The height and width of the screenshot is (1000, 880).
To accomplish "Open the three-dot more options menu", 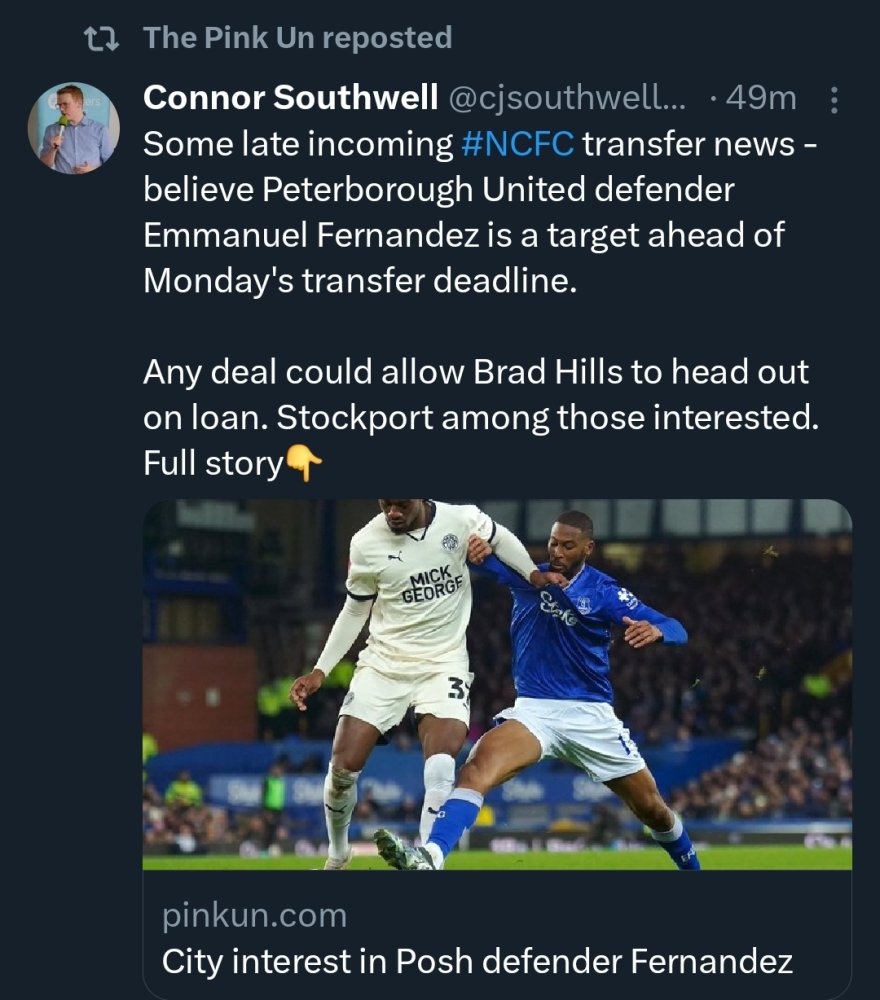I will click(836, 99).
